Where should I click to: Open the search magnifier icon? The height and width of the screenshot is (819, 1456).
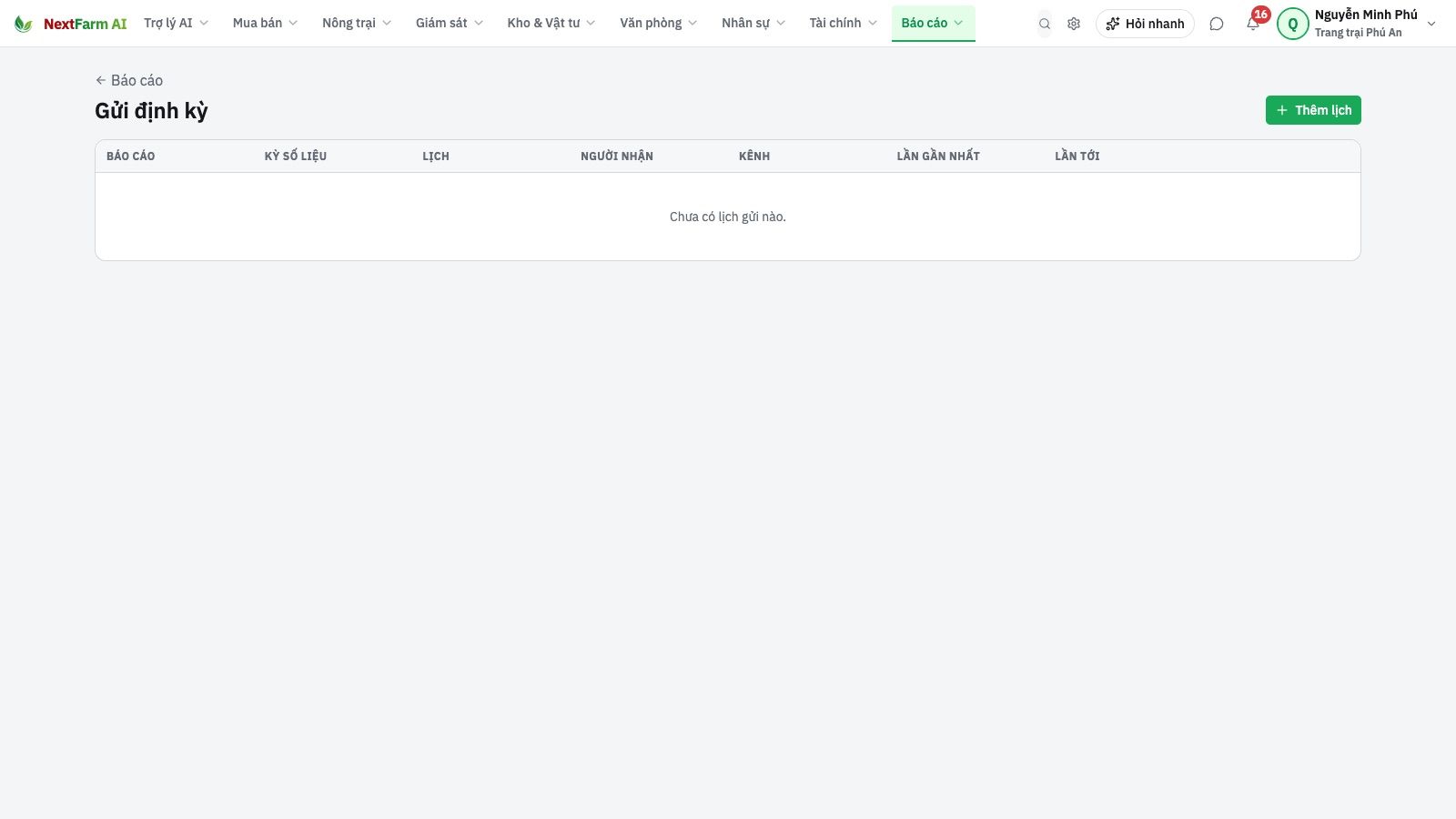(1045, 24)
